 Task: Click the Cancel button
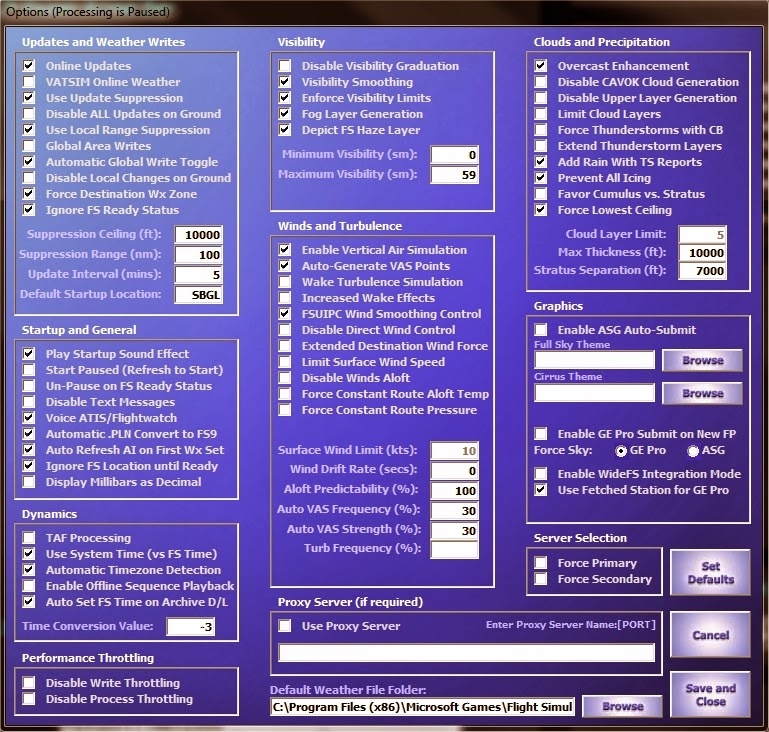(x=710, y=635)
